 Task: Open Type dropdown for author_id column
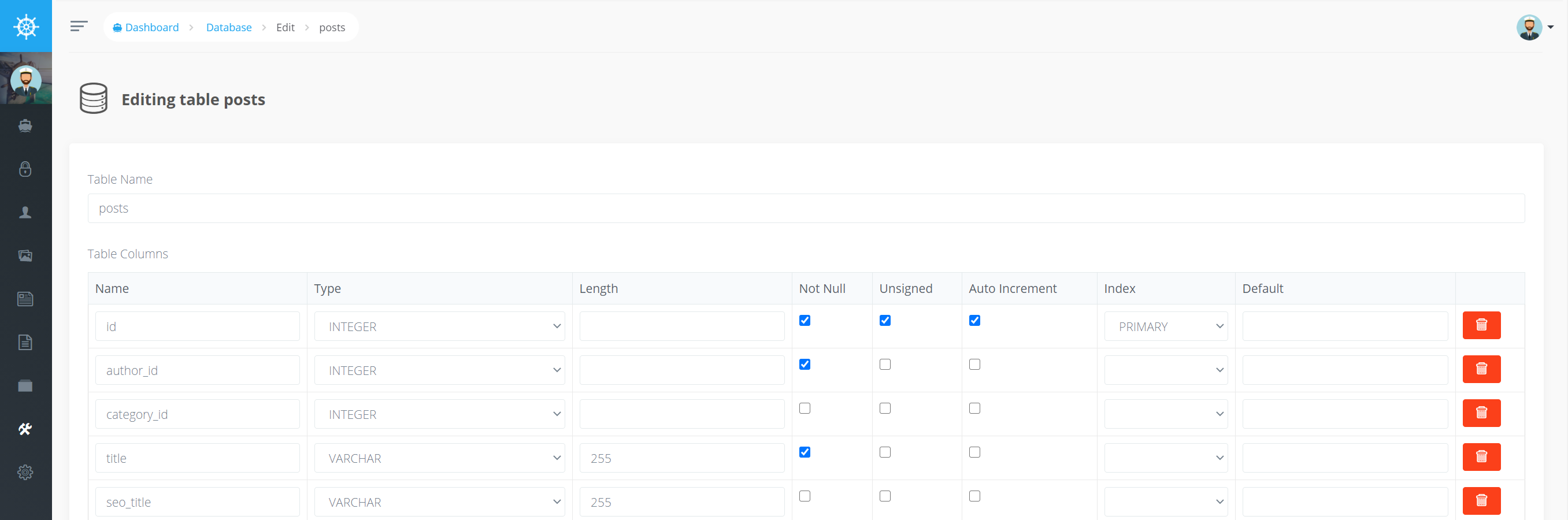coord(439,370)
